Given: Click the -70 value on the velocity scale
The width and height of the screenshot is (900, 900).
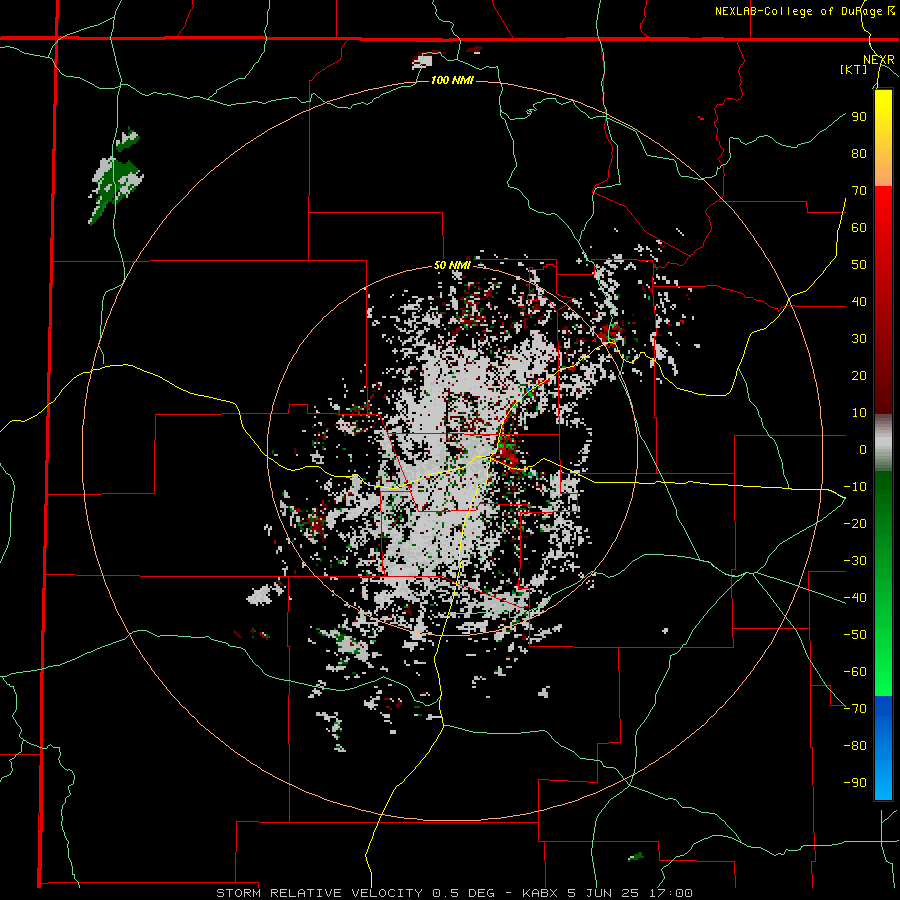Looking at the screenshot, I should pyautogui.click(x=855, y=709).
